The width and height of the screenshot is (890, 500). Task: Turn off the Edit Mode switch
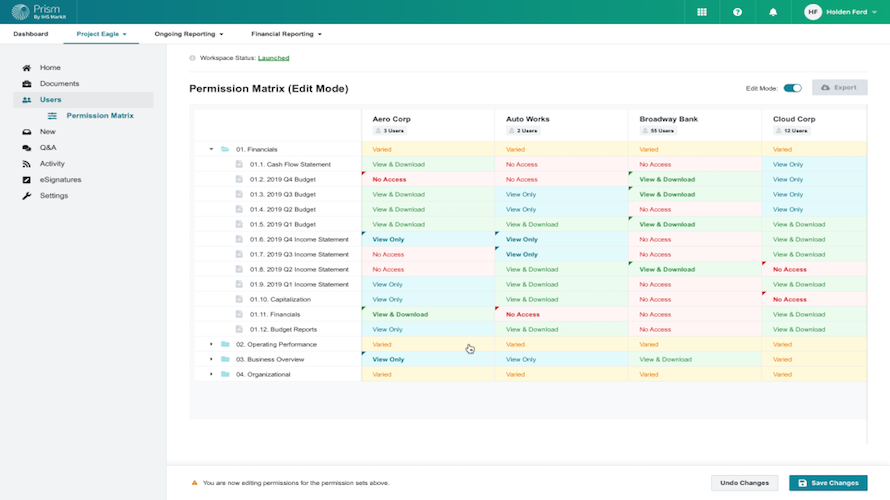click(792, 88)
